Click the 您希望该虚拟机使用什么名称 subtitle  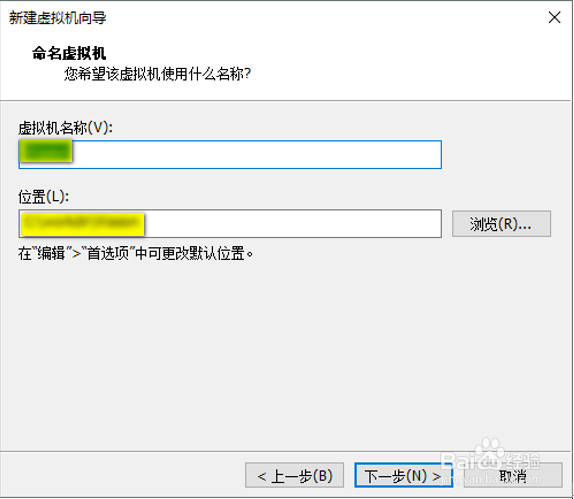click(157, 74)
